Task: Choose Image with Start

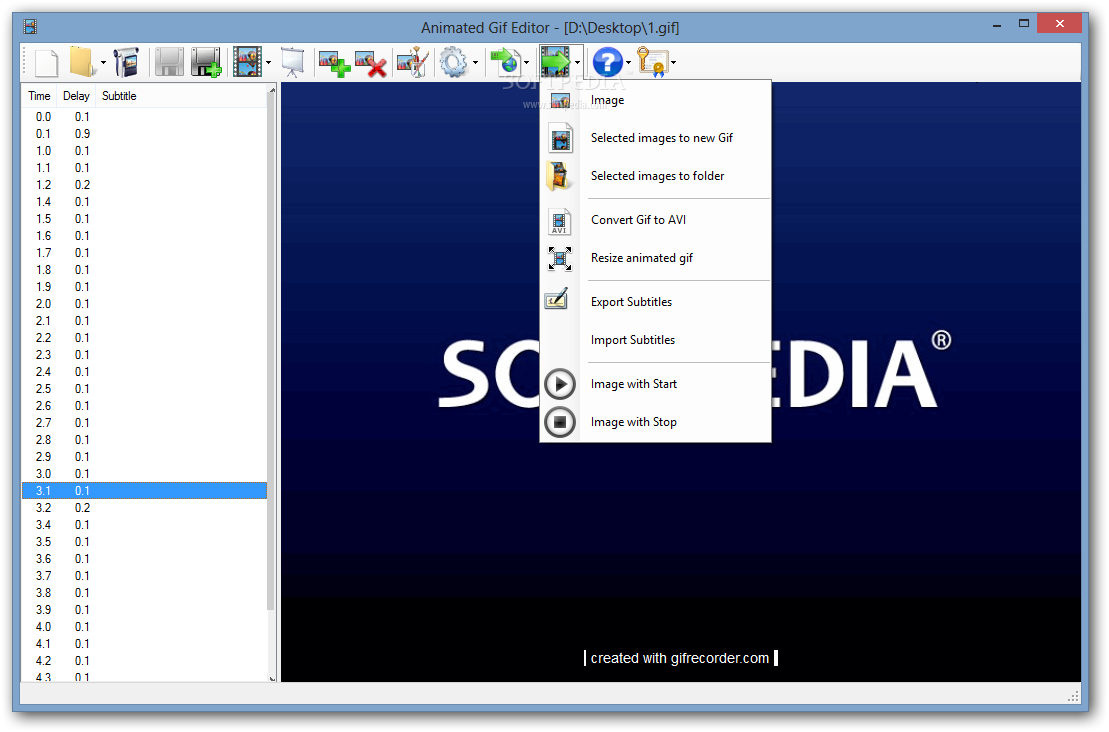Action: [656, 384]
